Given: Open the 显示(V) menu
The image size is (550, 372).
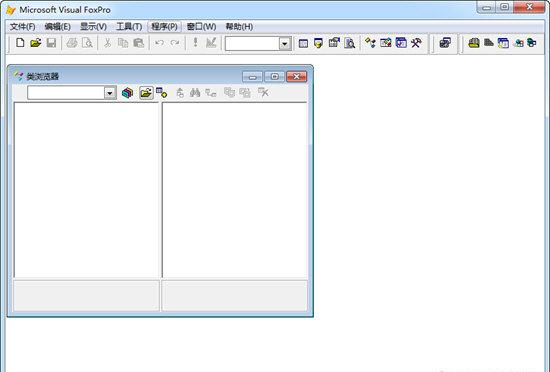Looking at the screenshot, I should [x=93, y=27].
